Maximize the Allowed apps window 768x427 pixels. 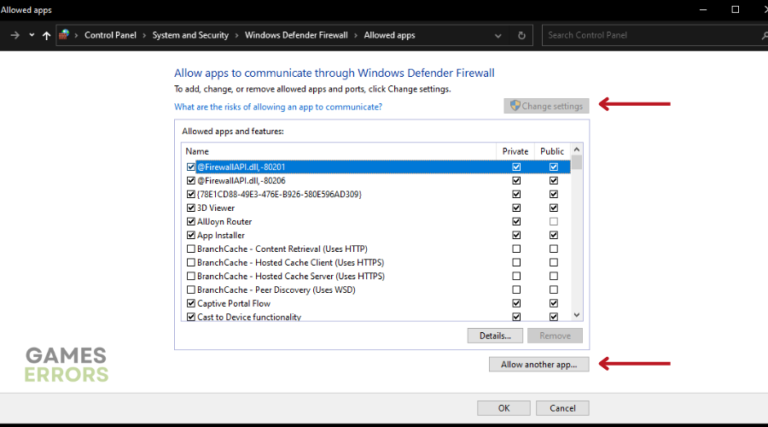pyautogui.click(x=735, y=9)
